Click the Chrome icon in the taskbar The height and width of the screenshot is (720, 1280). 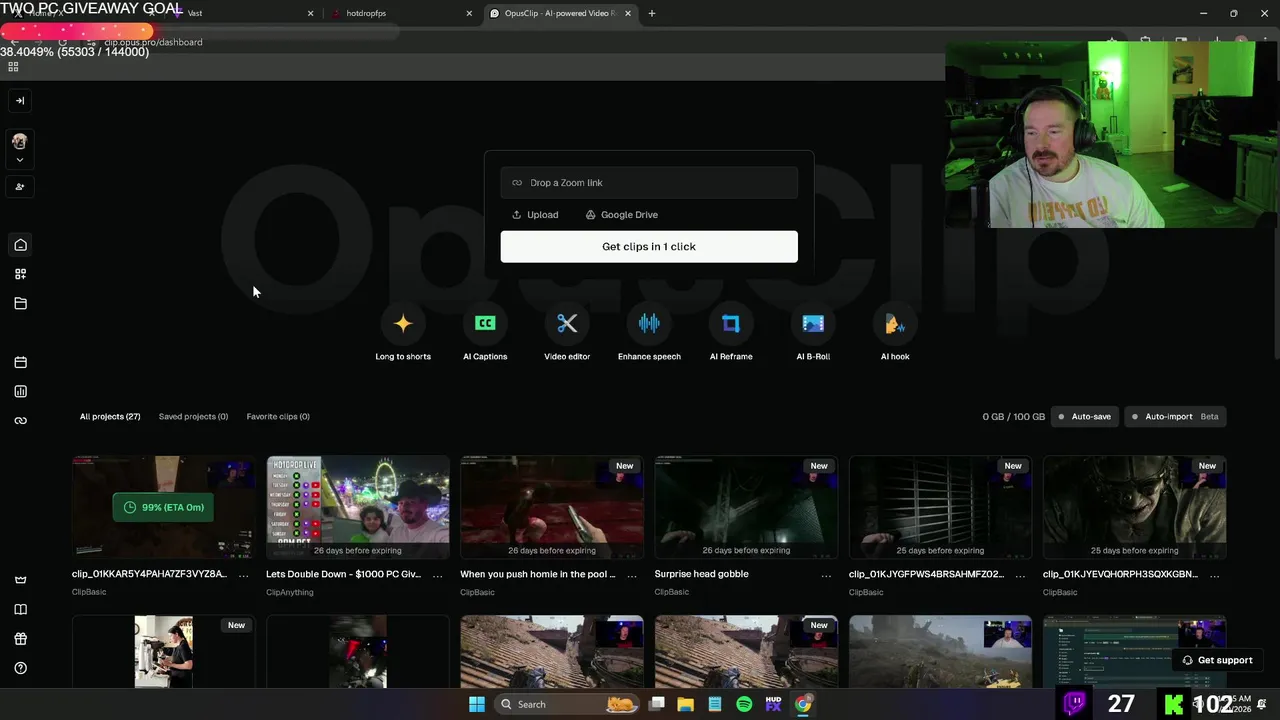pos(803,704)
